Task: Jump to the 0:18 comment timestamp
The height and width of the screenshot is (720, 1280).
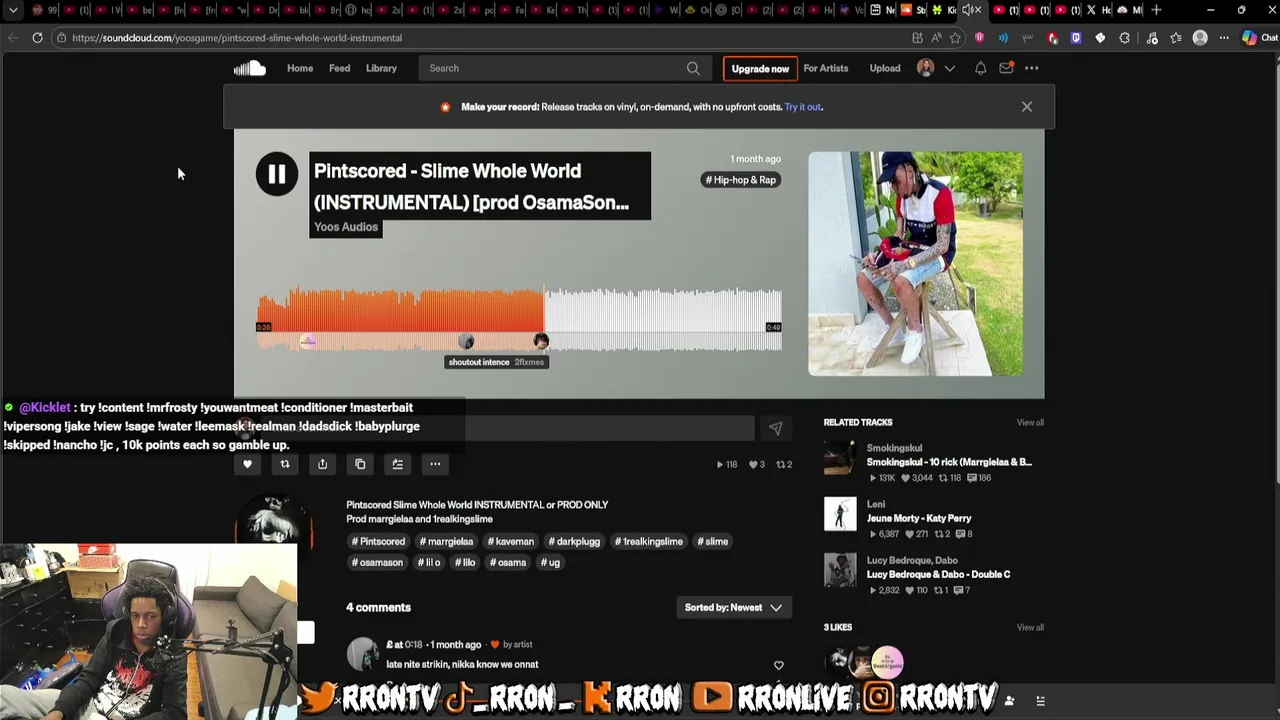Action: pyautogui.click(x=413, y=645)
